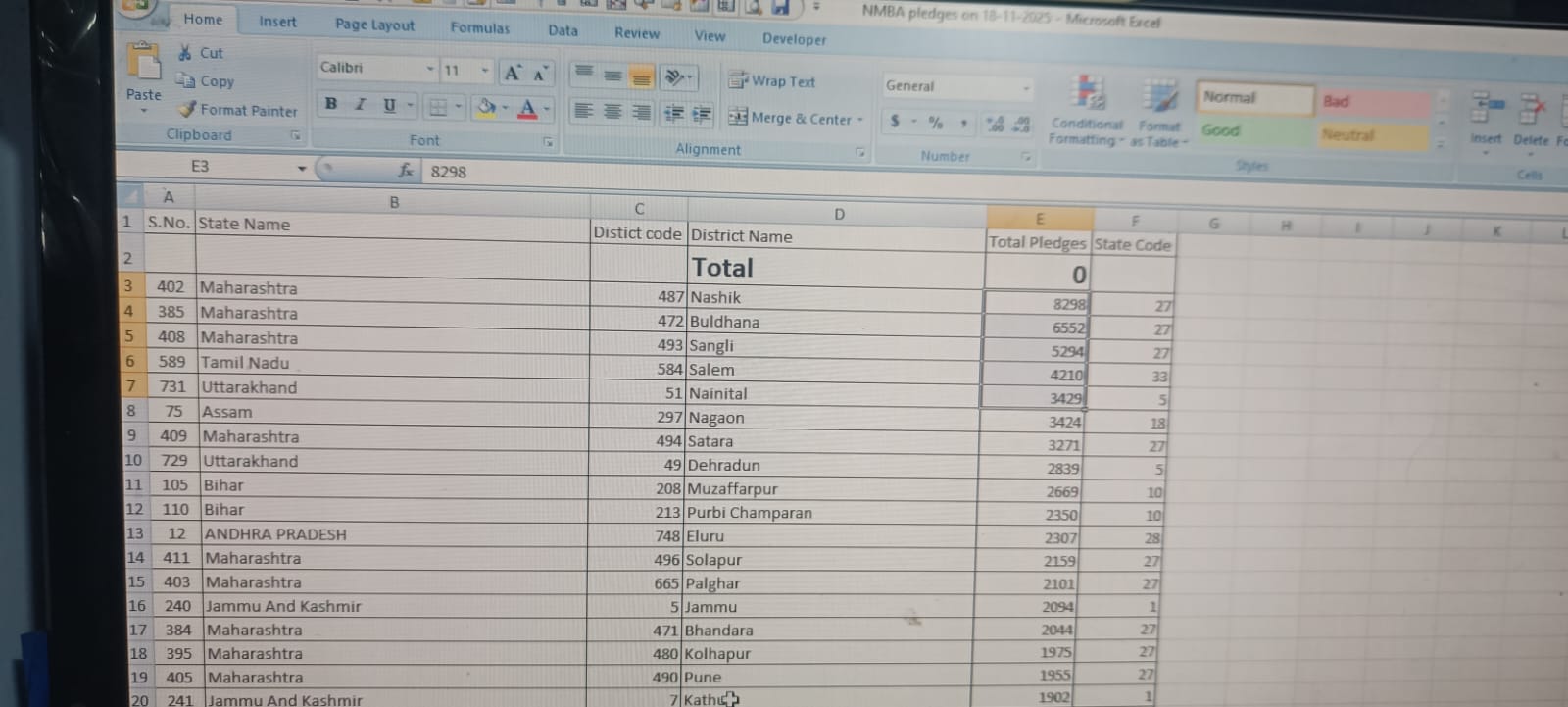Click the Copy button
The height and width of the screenshot is (707, 1568).
click(x=206, y=81)
